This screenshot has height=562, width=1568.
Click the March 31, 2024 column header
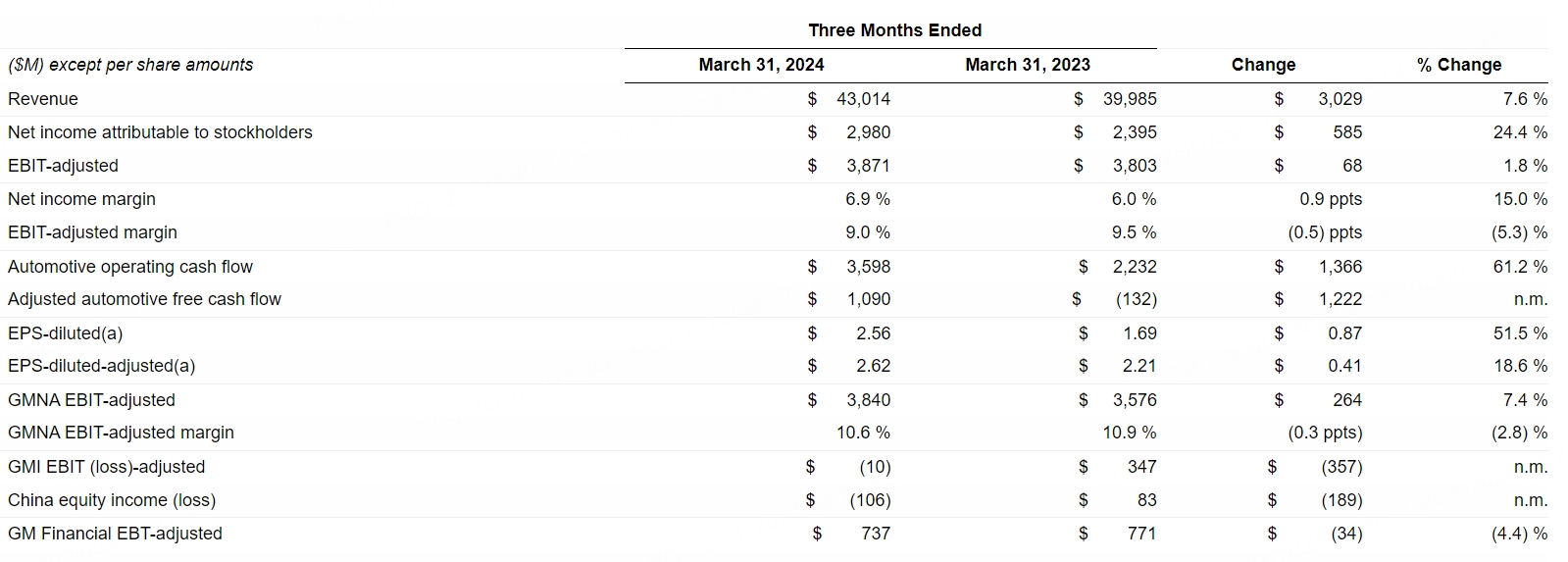761,65
